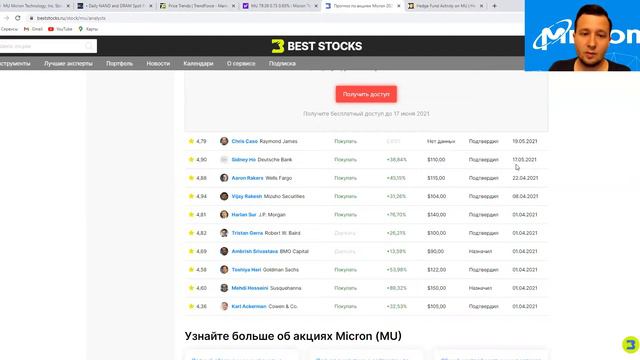
Task: Click the Узнайте больше об акциях Micron heading
Action: point(293,336)
